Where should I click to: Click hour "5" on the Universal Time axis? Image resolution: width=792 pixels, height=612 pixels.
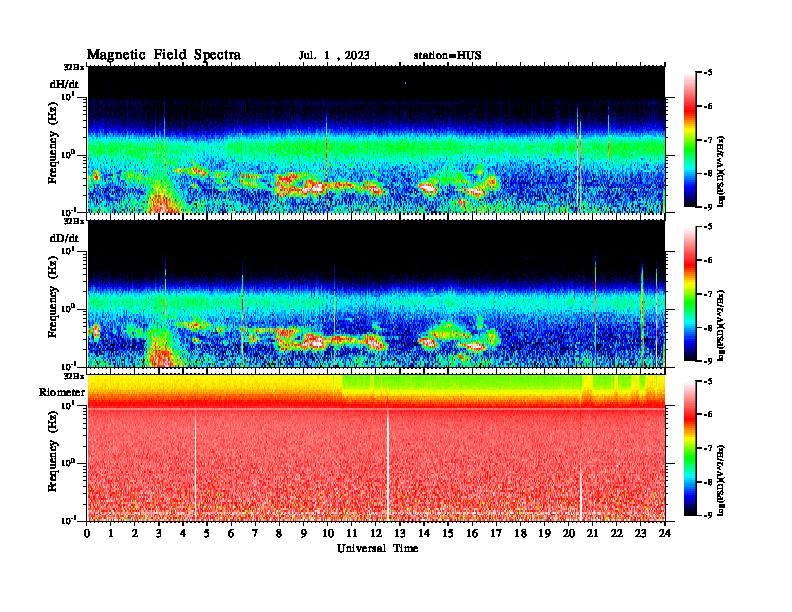point(207,533)
